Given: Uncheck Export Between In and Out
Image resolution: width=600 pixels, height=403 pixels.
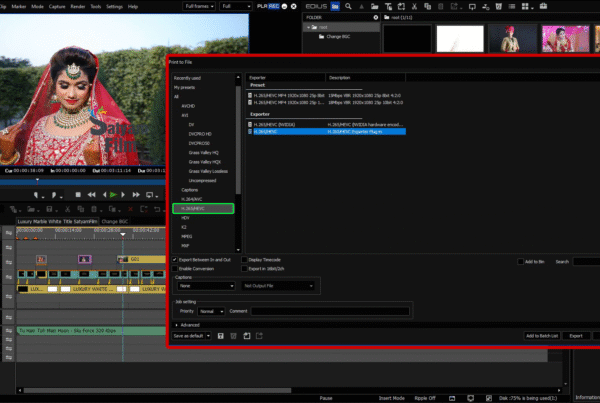Looking at the screenshot, I should tap(175, 260).
